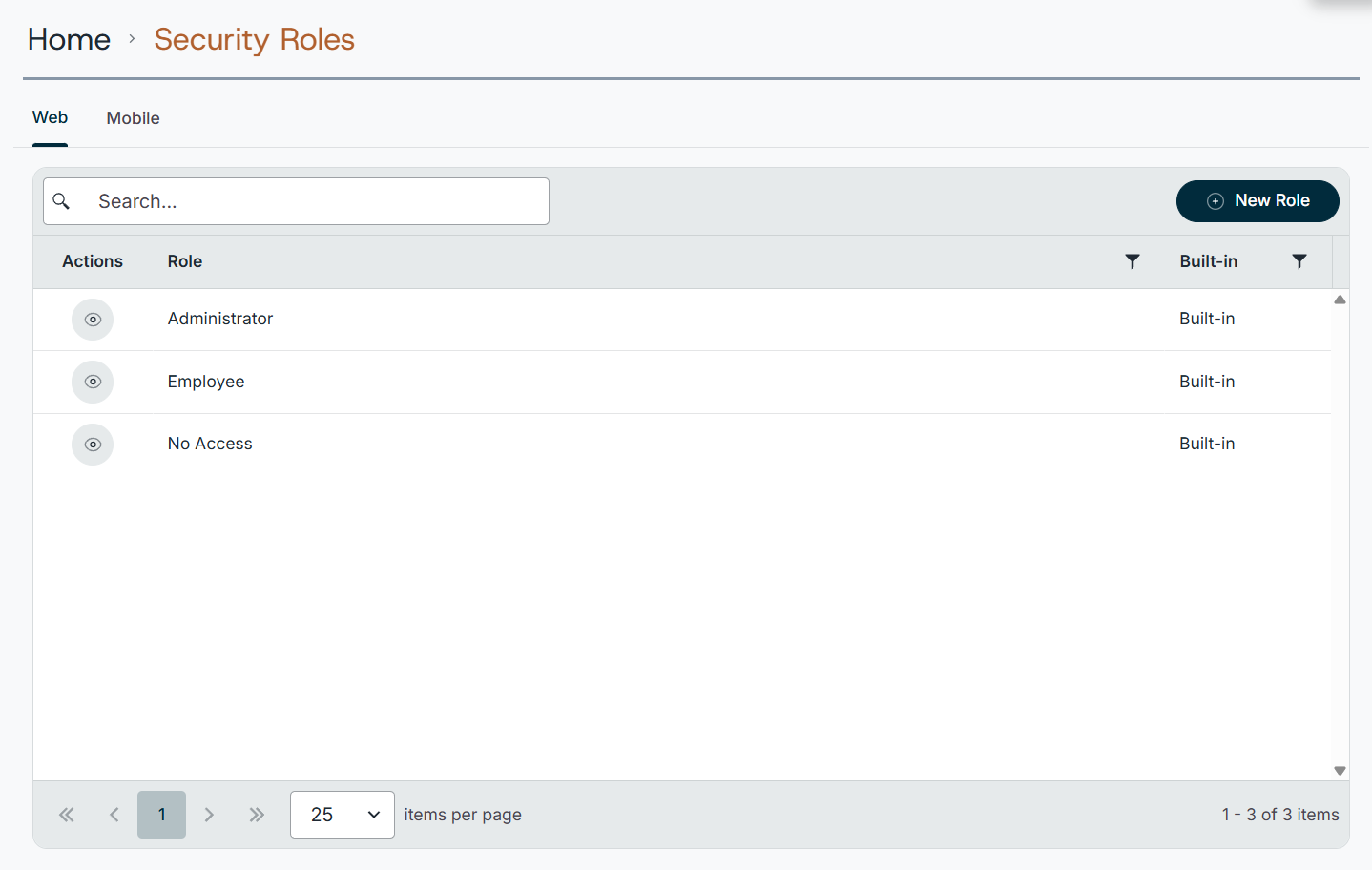Viewport: 1372px width, 870px height.
Task: Click the '1 - 3 of 3 items' status
Action: pyautogui.click(x=1280, y=815)
